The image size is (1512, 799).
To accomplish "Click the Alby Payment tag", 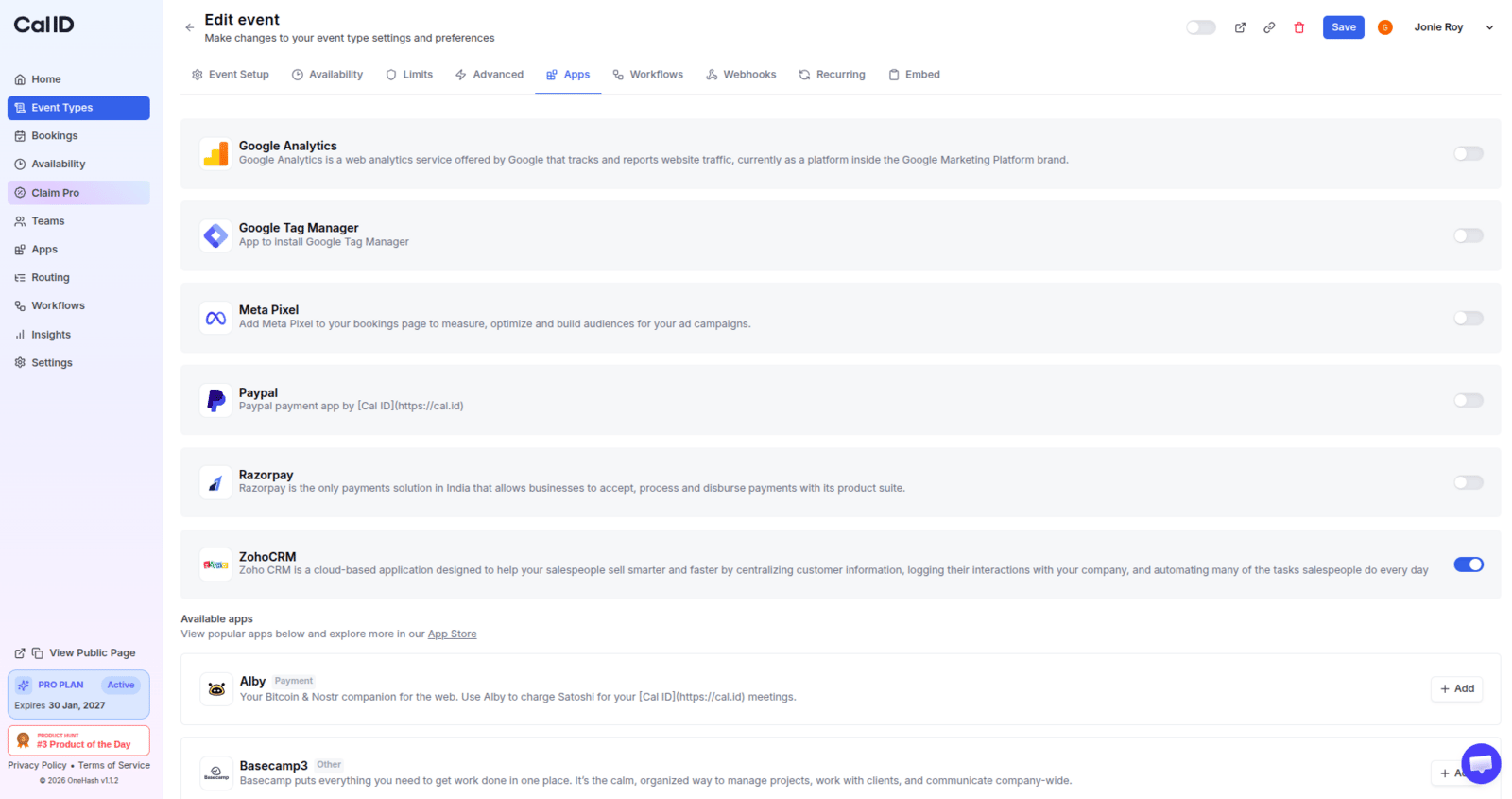I will tap(294, 681).
